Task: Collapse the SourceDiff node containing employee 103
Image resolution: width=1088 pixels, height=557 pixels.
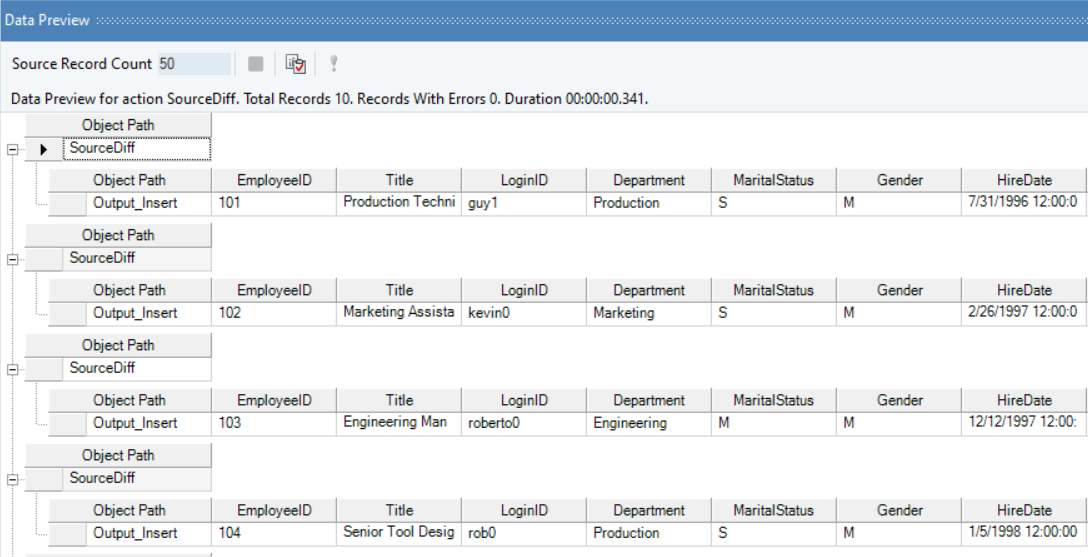Action: coord(12,369)
